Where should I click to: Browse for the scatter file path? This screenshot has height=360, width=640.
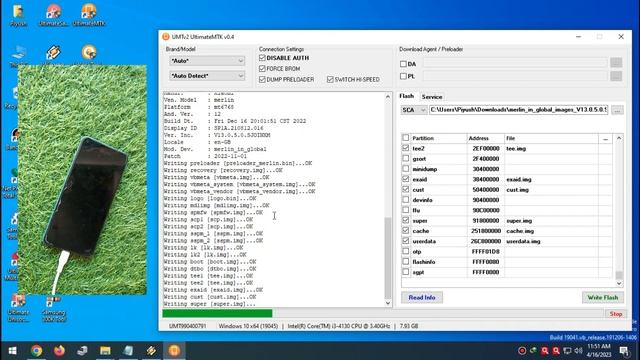pos(617,110)
